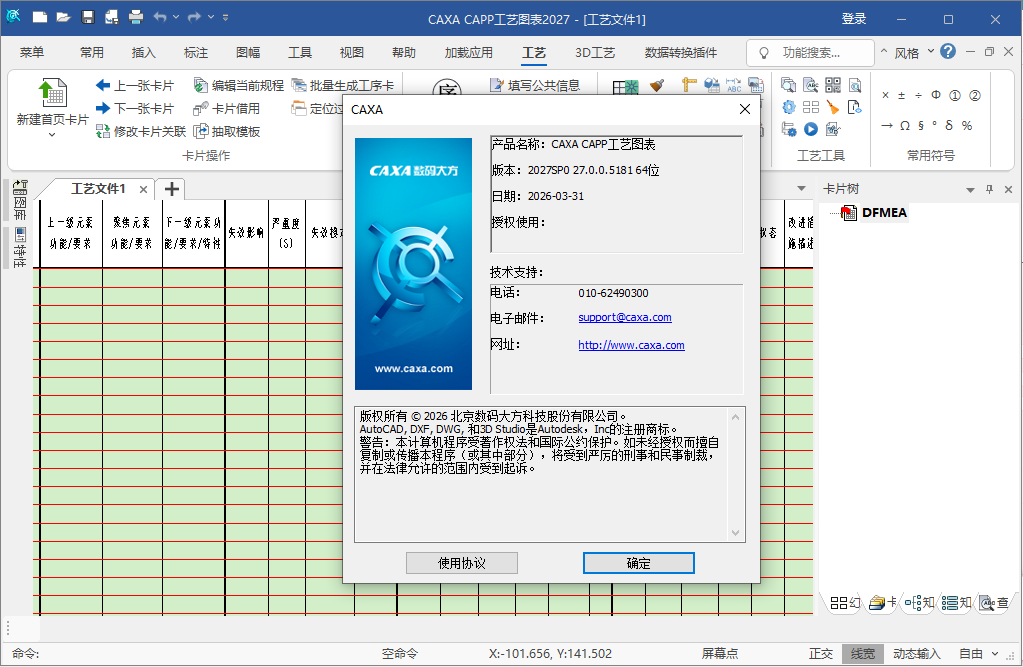Click 卡片借用 in the ribbon
The height and width of the screenshot is (667, 1023).
click(x=227, y=108)
